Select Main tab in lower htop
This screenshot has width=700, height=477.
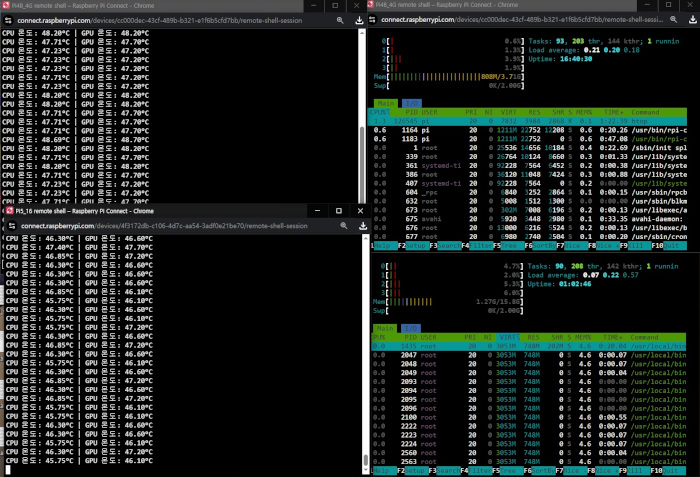coord(385,328)
